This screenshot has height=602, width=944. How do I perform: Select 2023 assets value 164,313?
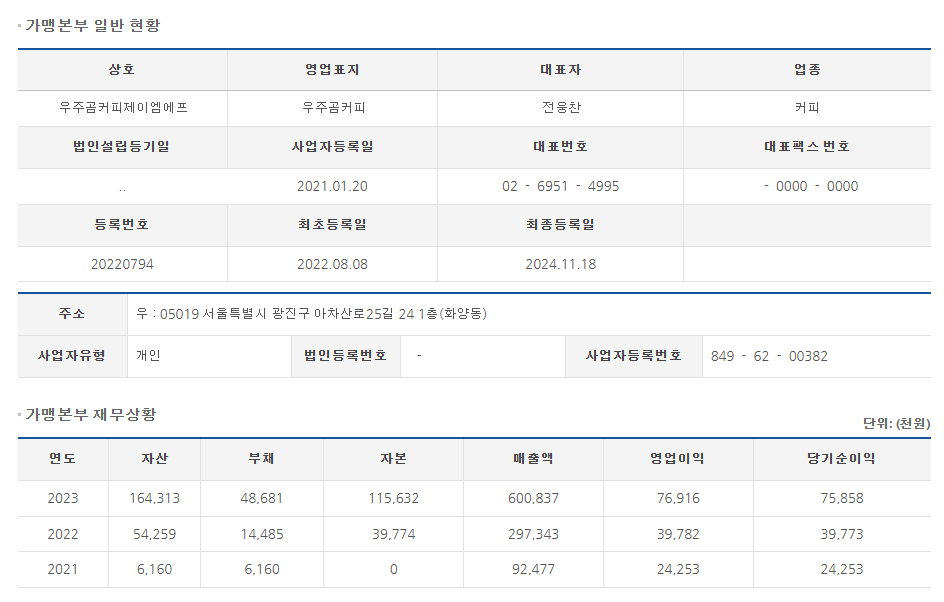[x=155, y=498]
